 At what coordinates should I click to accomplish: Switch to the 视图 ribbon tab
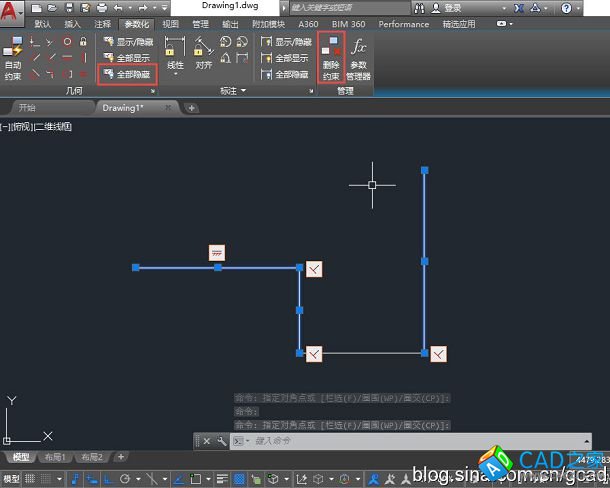170,24
